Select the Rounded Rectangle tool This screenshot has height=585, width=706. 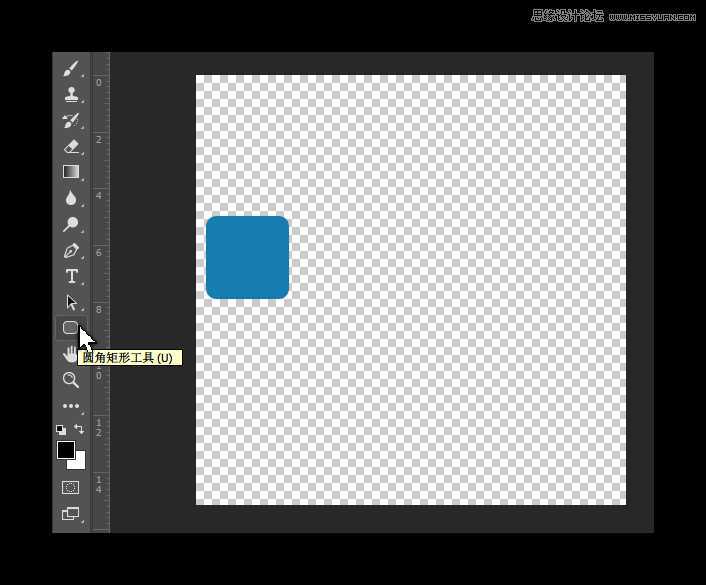click(70, 328)
